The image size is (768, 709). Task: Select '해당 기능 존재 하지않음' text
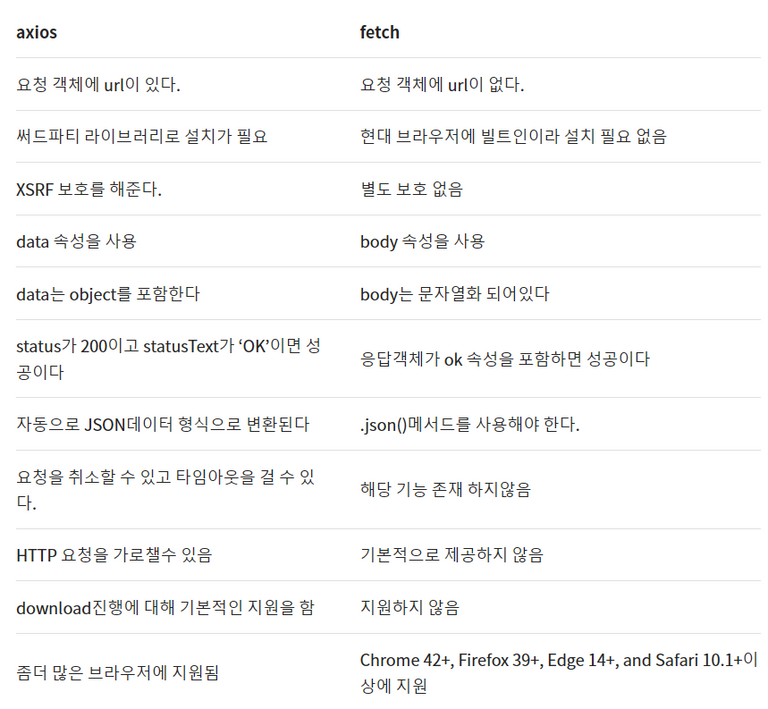pyautogui.click(x=445, y=490)
